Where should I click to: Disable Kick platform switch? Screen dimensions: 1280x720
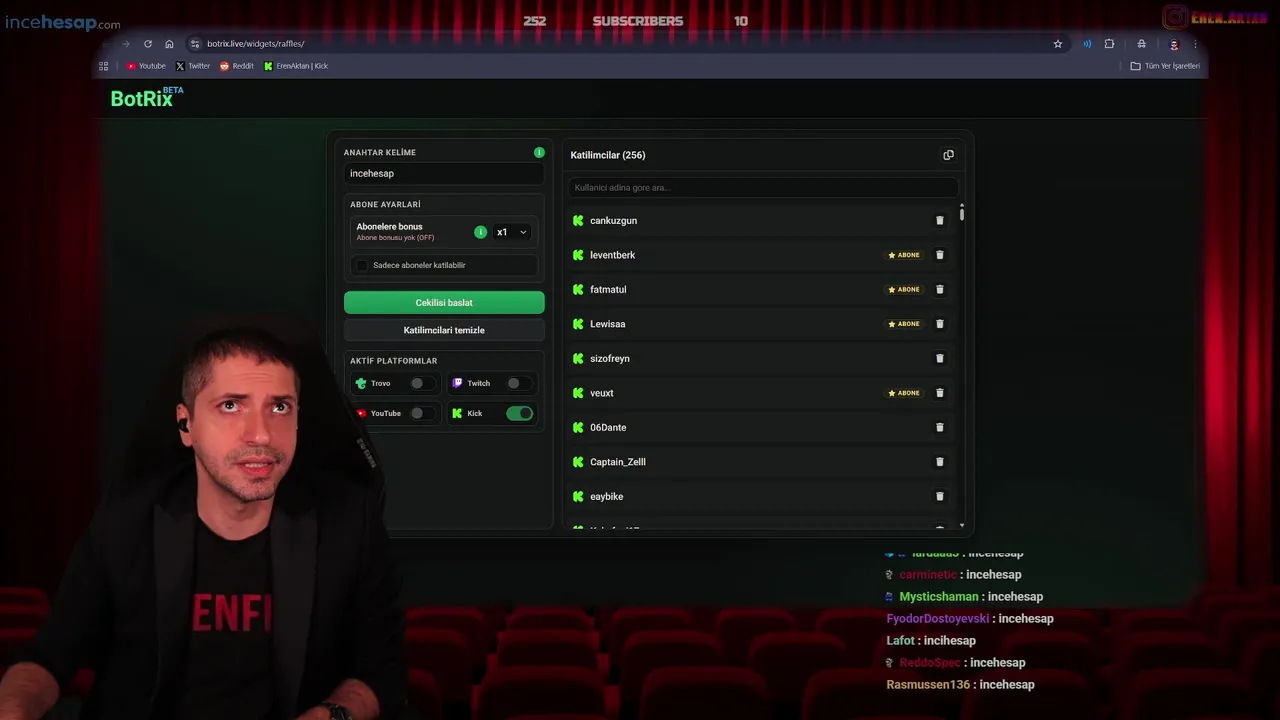519,413
